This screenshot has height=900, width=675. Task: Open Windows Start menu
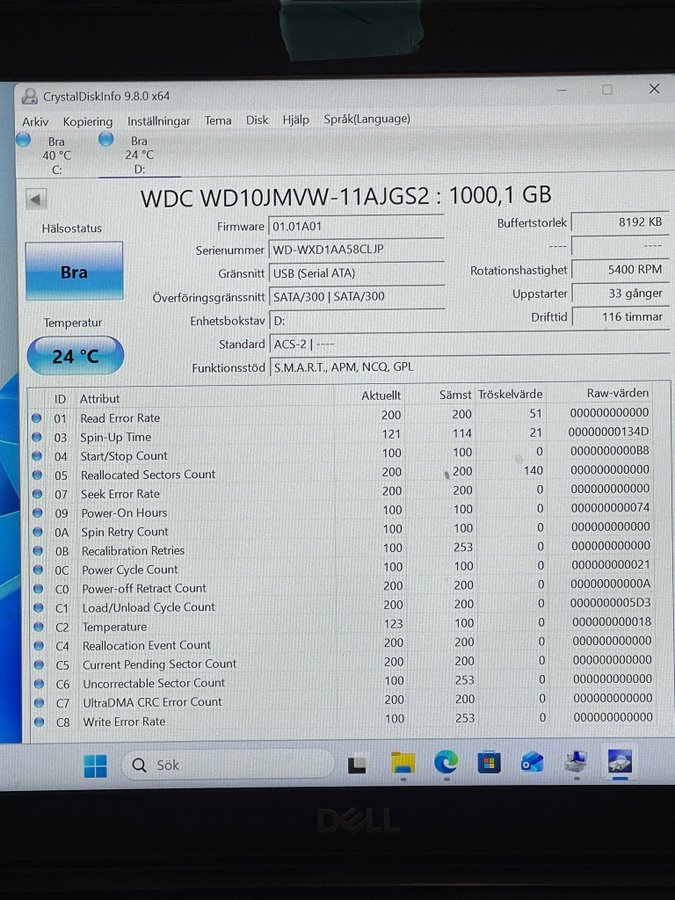pos(95,766)
